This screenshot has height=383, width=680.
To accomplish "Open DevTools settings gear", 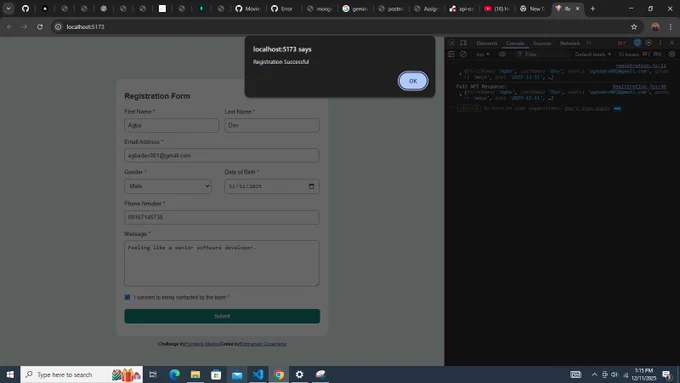I will 648,43.
